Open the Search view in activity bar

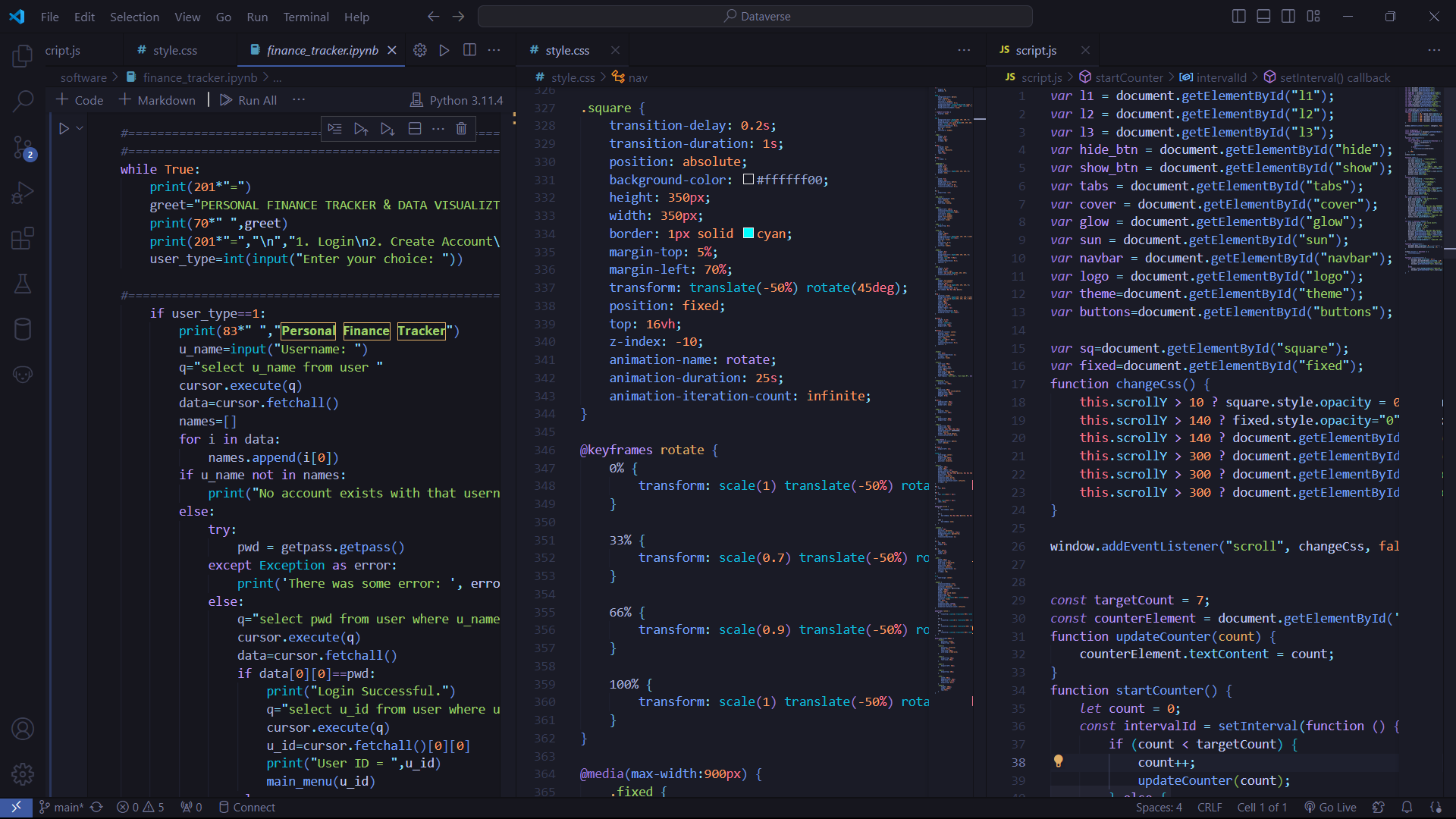pyautogui.click(x=23, y=100)
